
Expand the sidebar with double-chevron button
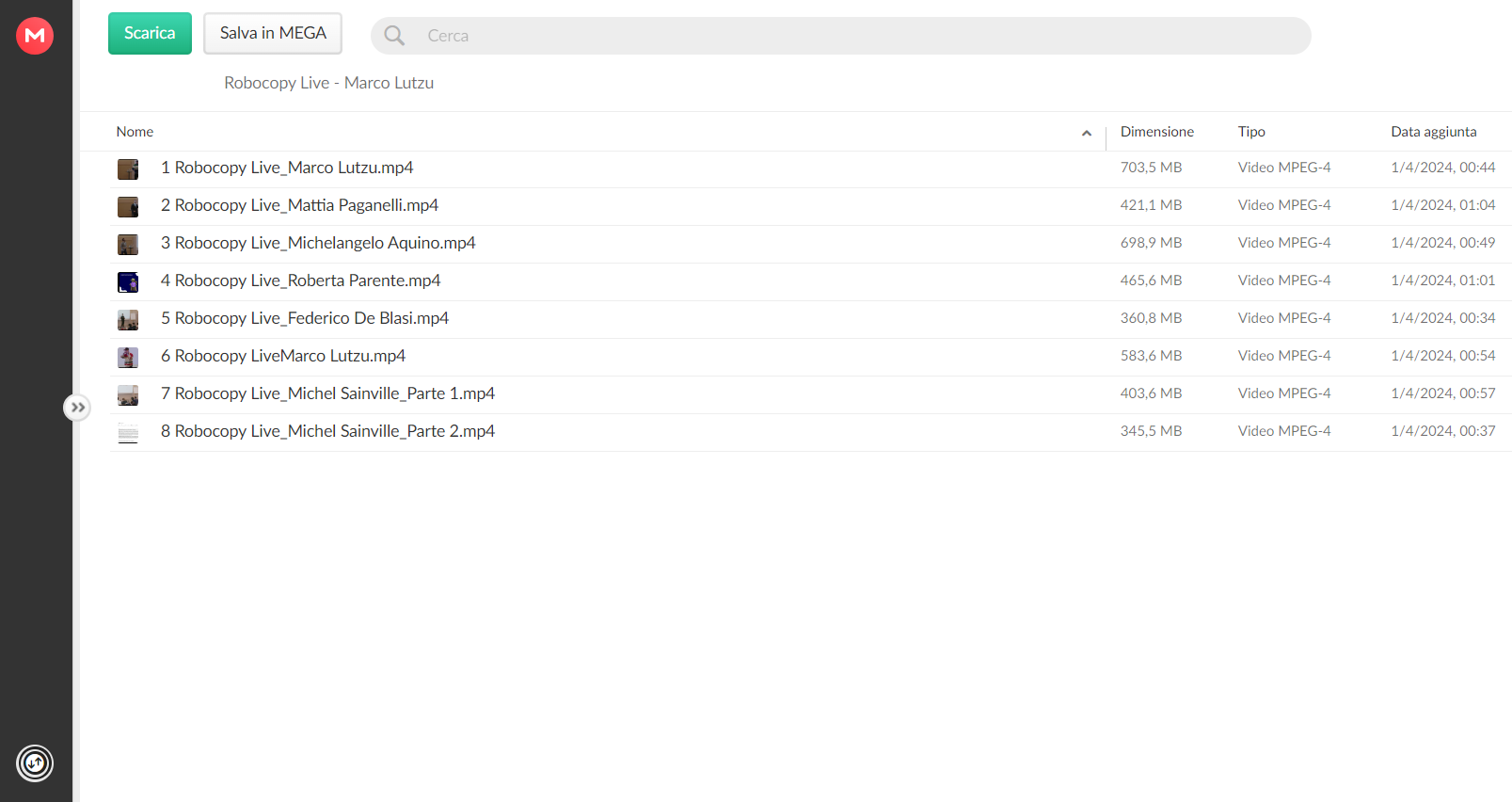click(77, 408)
